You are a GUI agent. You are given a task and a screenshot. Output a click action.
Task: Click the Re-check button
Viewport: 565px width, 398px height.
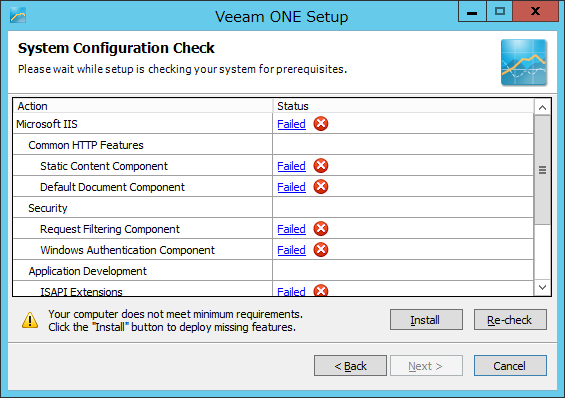click(510, 319)
